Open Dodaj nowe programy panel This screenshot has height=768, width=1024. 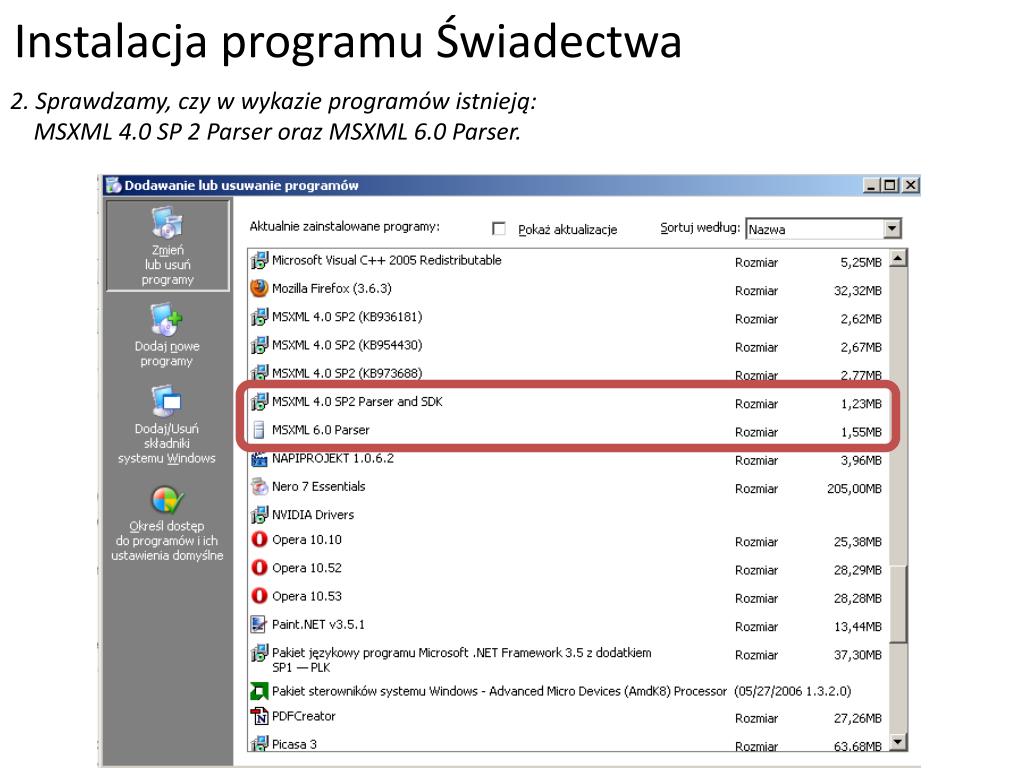click(167, 335)
